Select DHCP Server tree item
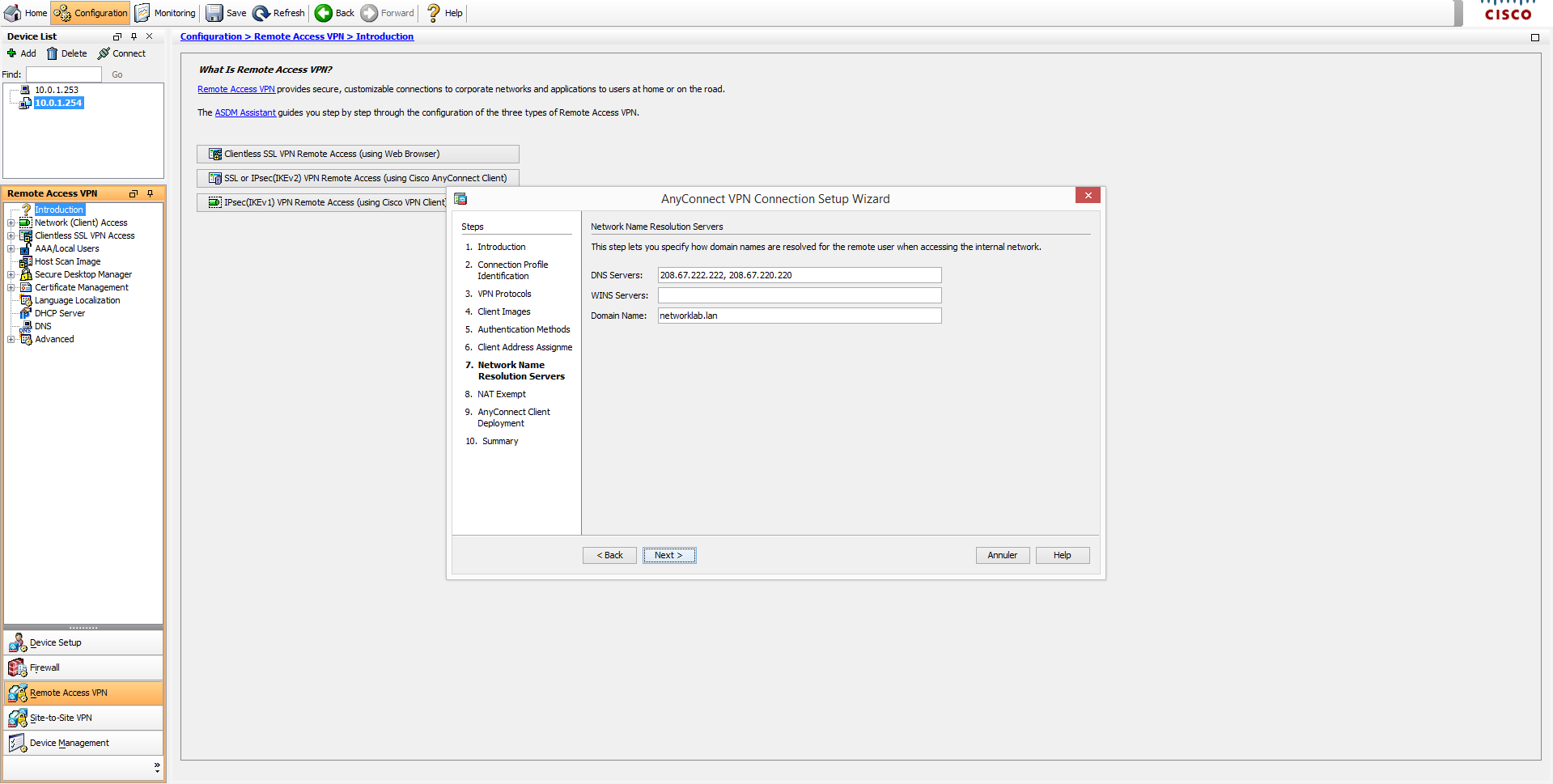Image resolution: width=1553 pixels, height=784 pixels. click(x=59, y=313)
